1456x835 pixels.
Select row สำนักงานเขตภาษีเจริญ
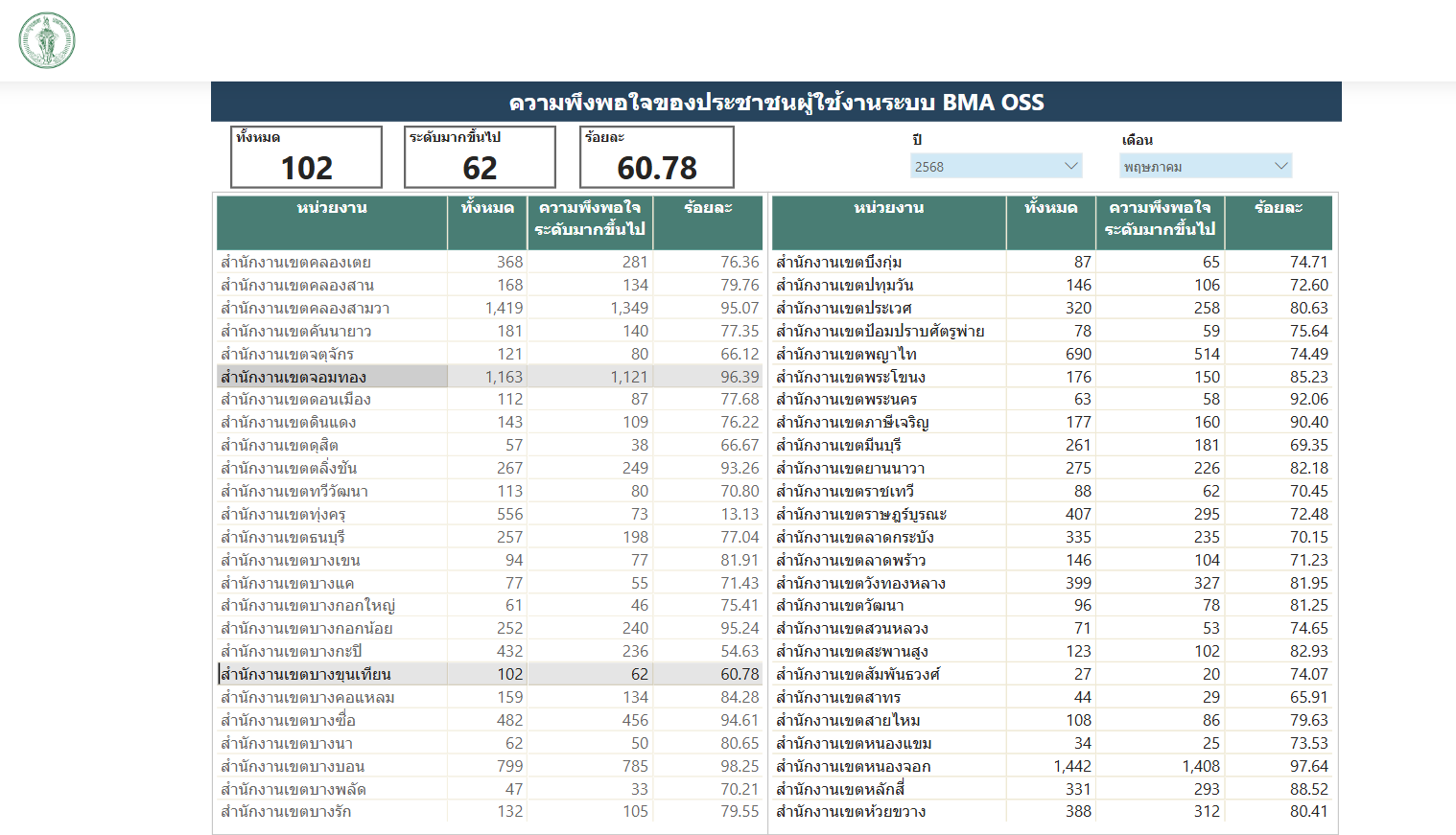pos(1052,422)
